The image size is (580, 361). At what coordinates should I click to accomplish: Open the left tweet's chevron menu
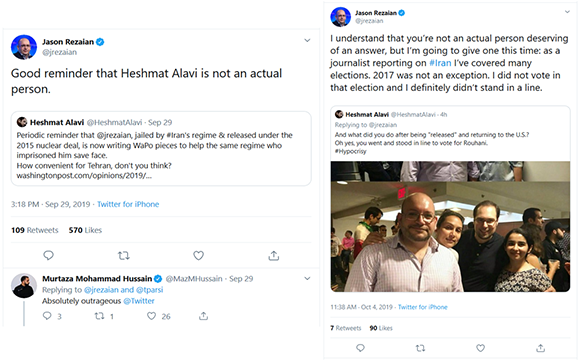(x=307, y=40)
